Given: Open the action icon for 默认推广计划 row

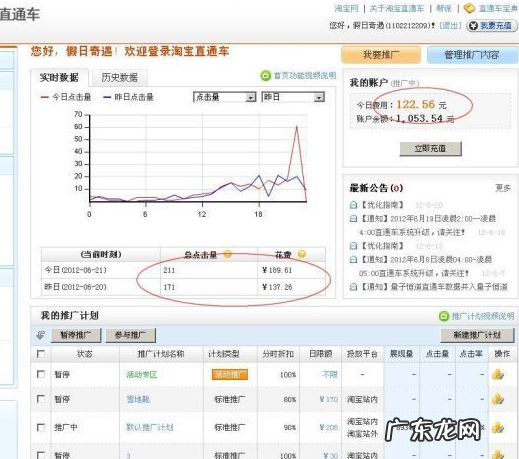Looking at the screenshot, I should click(x=498, y=427).
